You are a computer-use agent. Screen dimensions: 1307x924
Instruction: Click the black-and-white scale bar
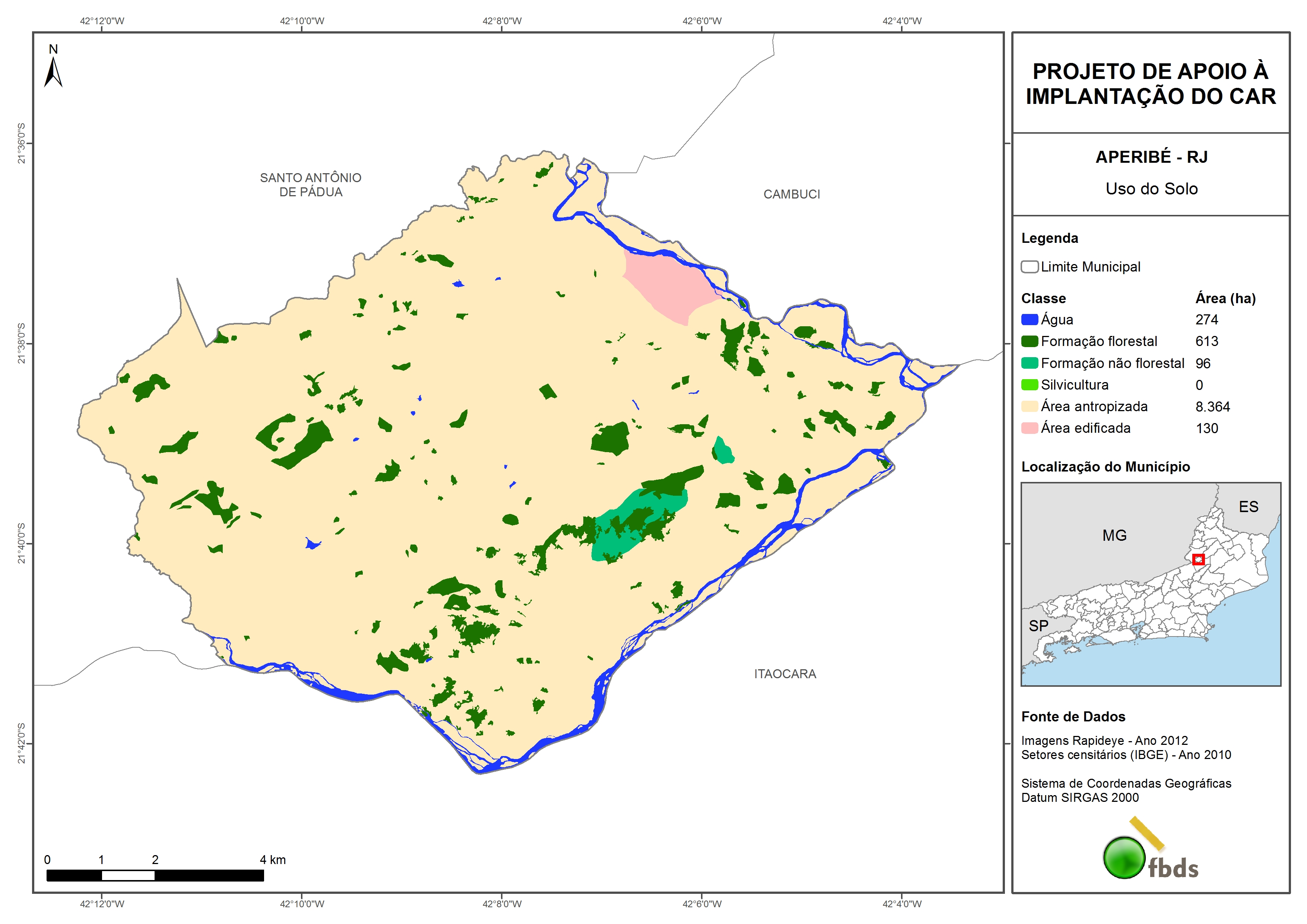(x=155, y=875)
